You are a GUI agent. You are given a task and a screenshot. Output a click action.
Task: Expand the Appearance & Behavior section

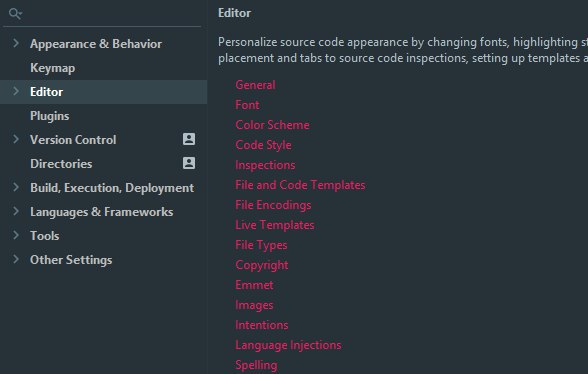coord(16,43)
